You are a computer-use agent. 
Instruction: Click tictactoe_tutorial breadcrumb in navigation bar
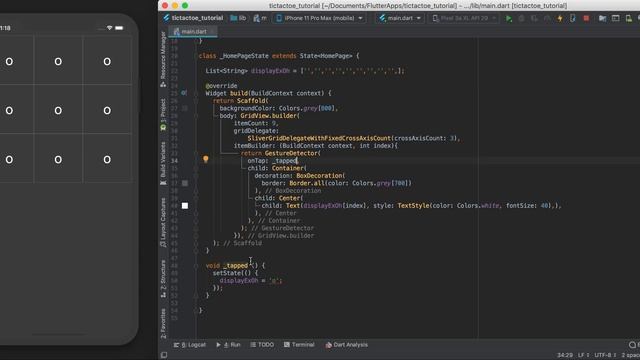(193, 18)
